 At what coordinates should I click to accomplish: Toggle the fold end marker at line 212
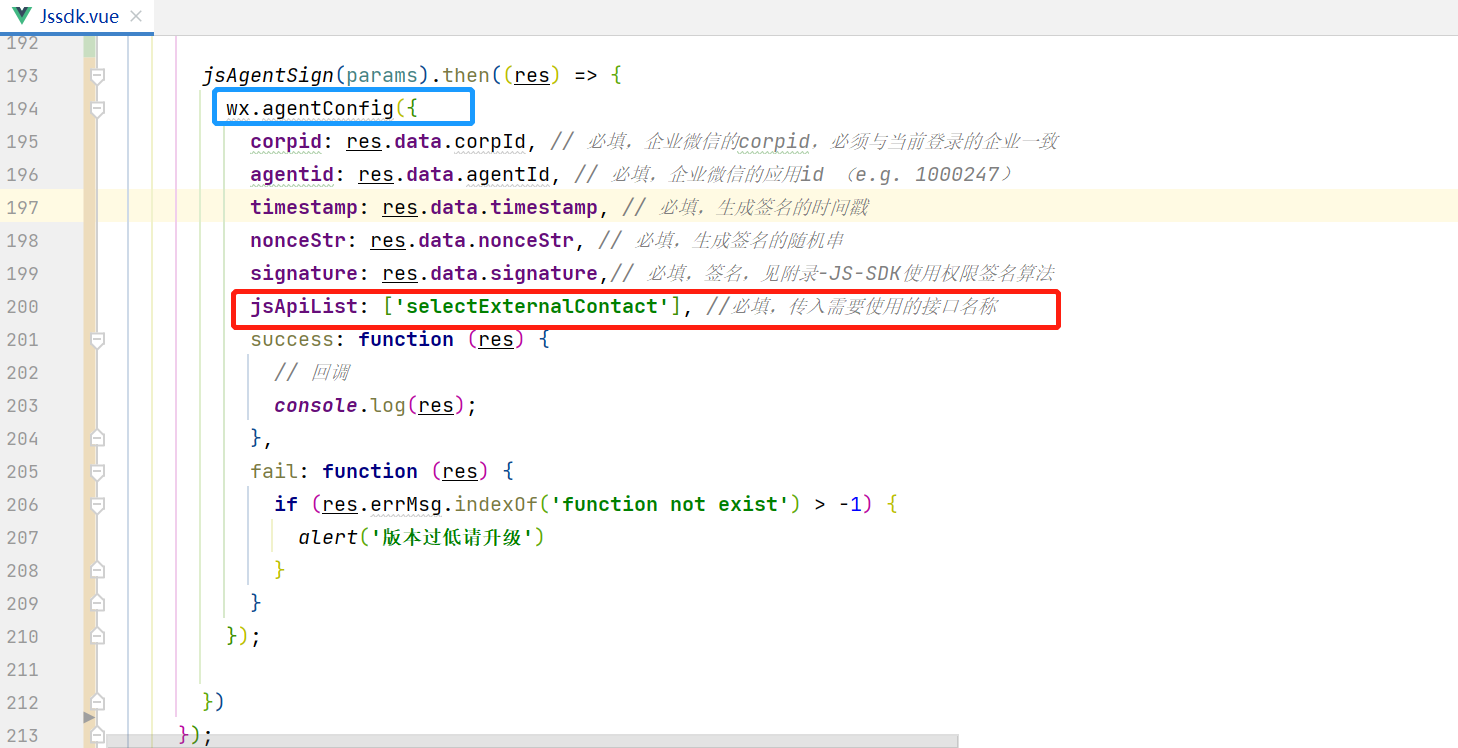click(97, 703)
